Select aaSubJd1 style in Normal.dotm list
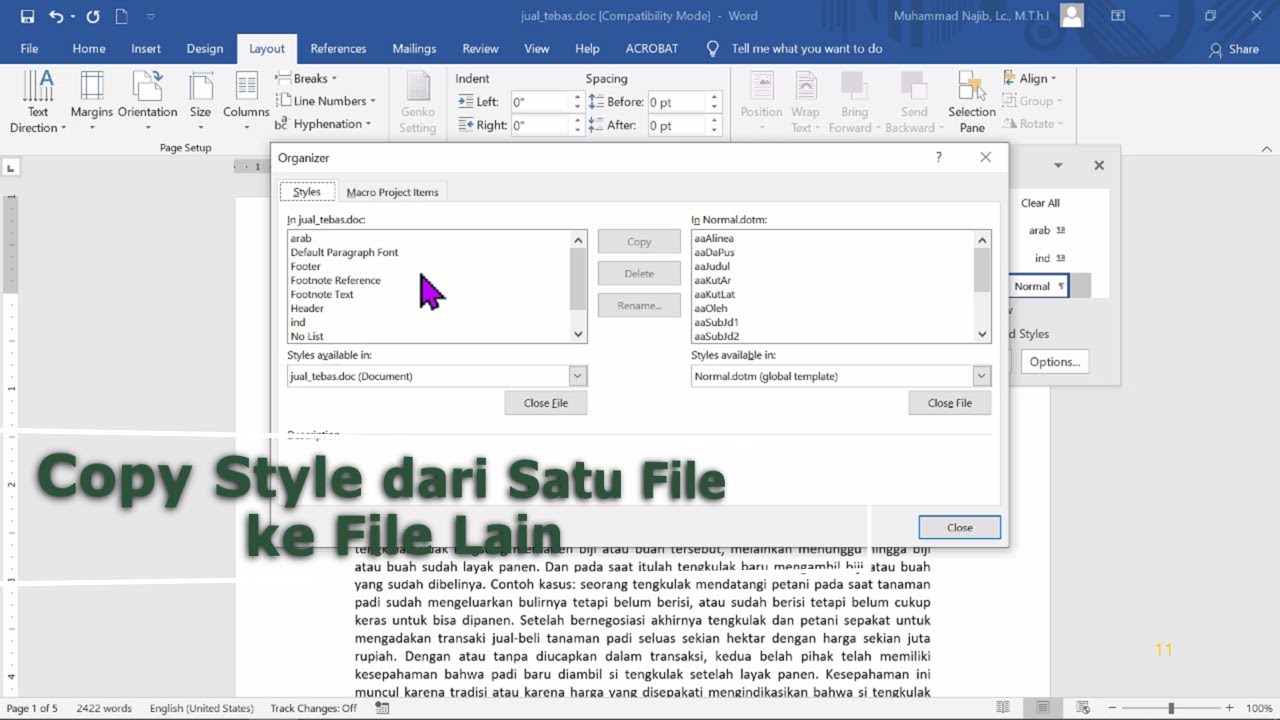The image size is (1280, 720). (x=716, y=322)
